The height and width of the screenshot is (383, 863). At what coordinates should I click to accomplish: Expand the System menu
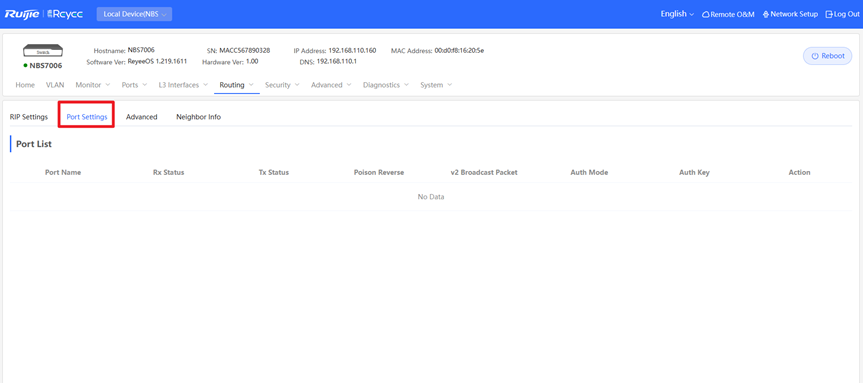coord(436,85)
